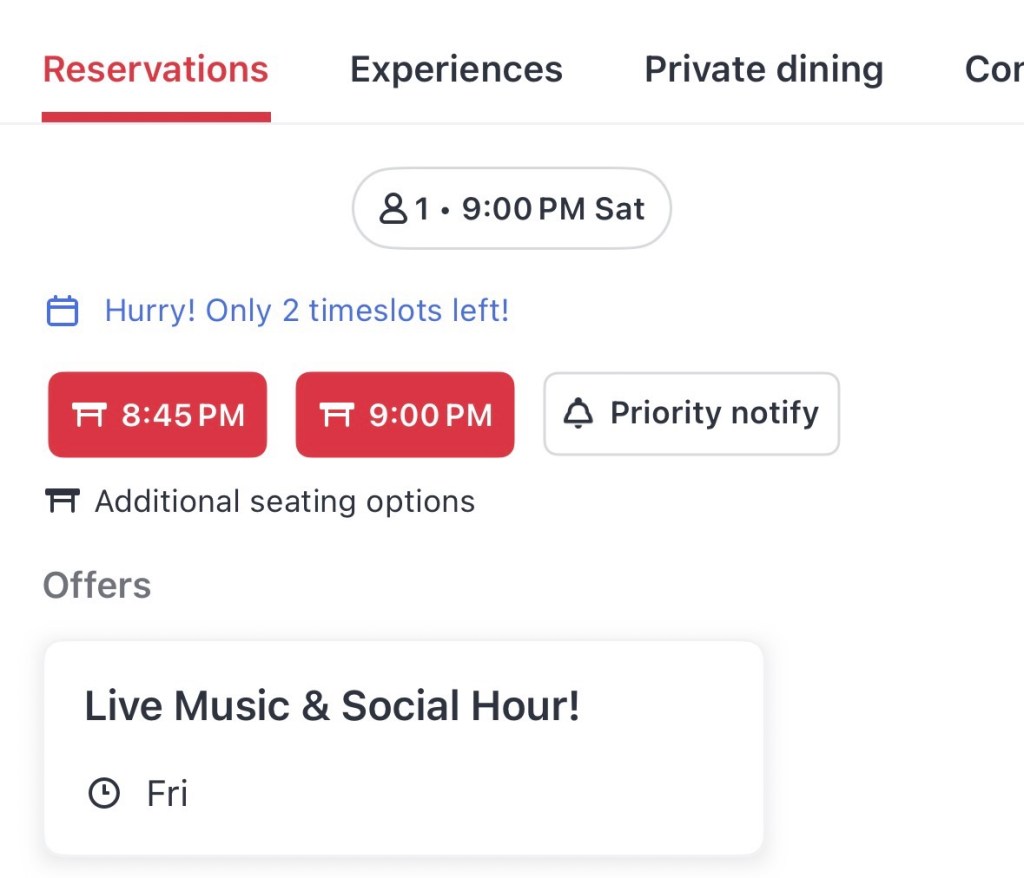Click the table icon beside Additional seating options
Screen dimensions: 1024x878
[62, 500]
